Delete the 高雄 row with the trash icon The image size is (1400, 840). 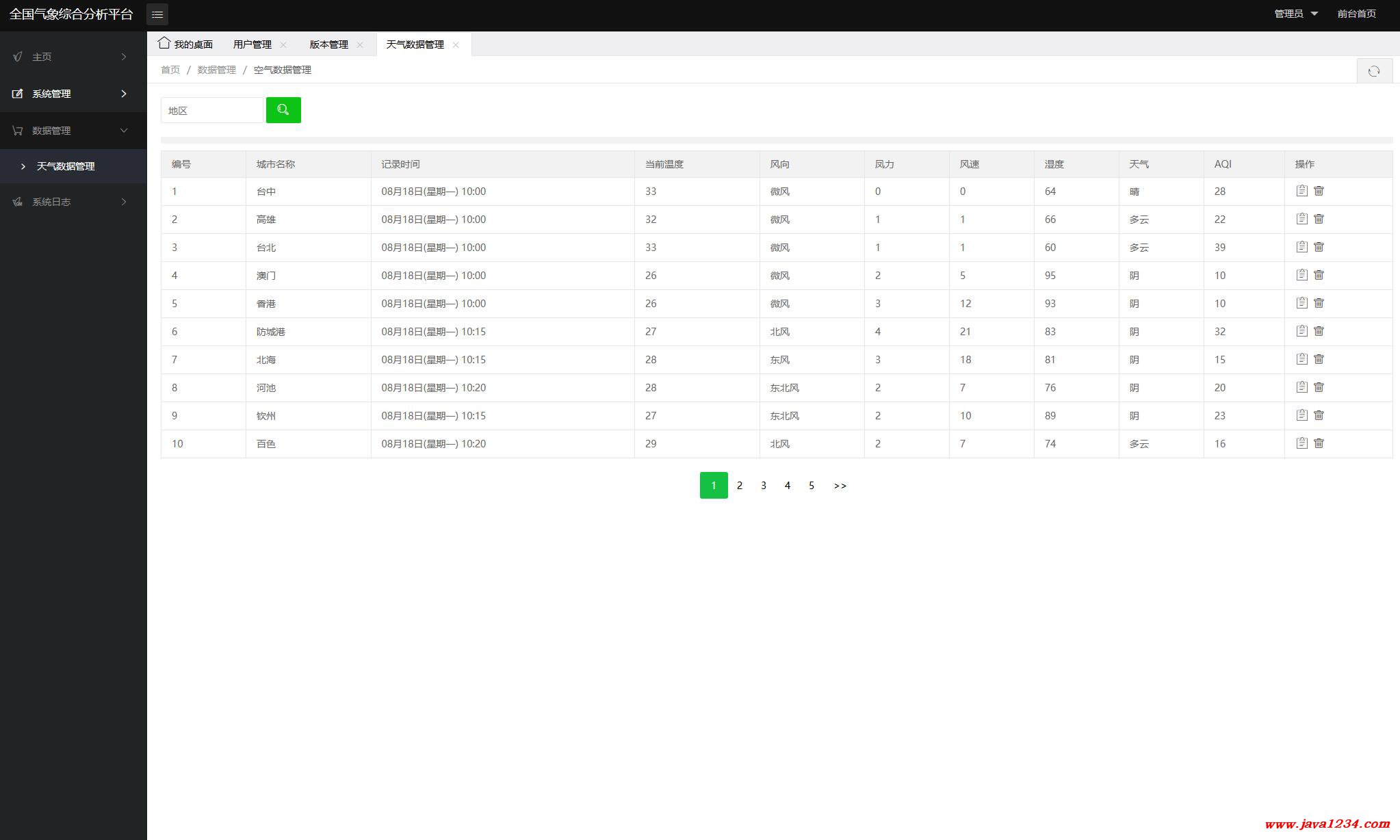(1319, 219)
